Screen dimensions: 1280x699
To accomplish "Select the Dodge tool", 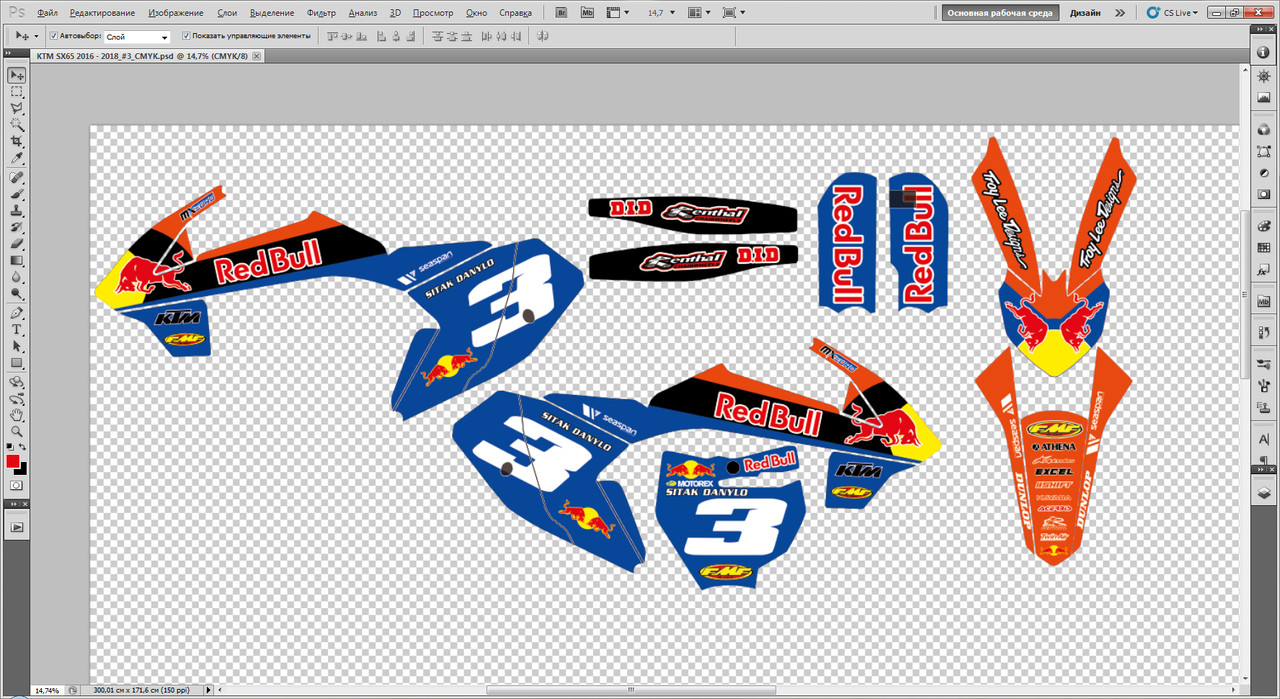I will 17,295.
